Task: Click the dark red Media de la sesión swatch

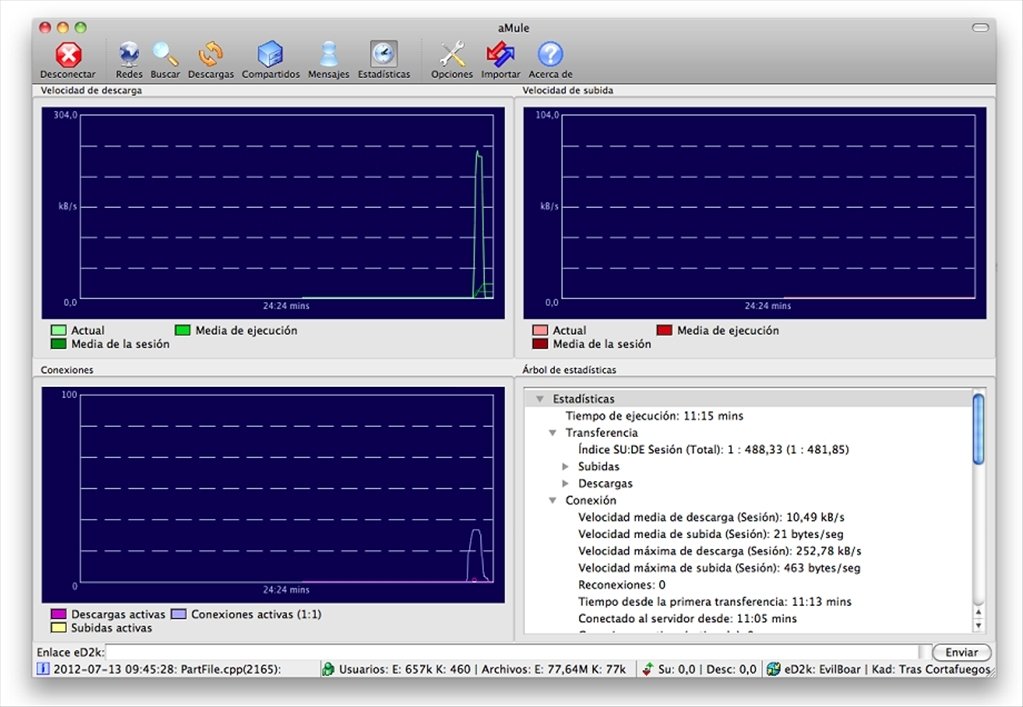Action: pos(540,344)
